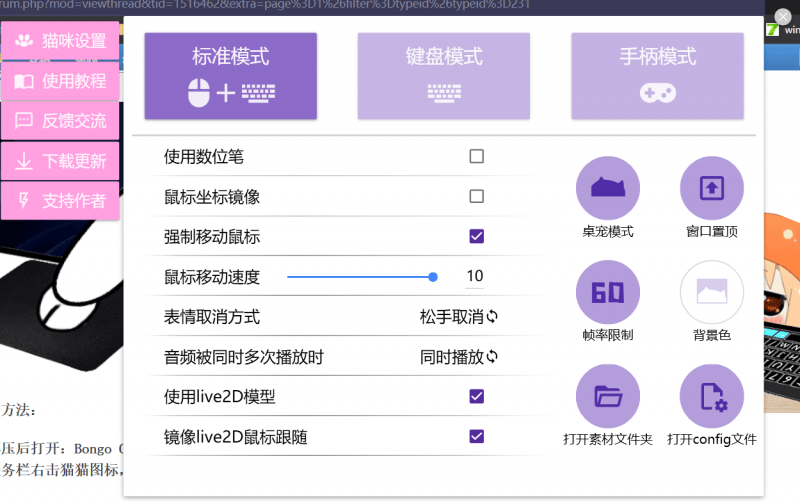Enable the 使用数位笔 checkbox
The width and height of the screenshot is (800, 504).
[x=477, y=156]
